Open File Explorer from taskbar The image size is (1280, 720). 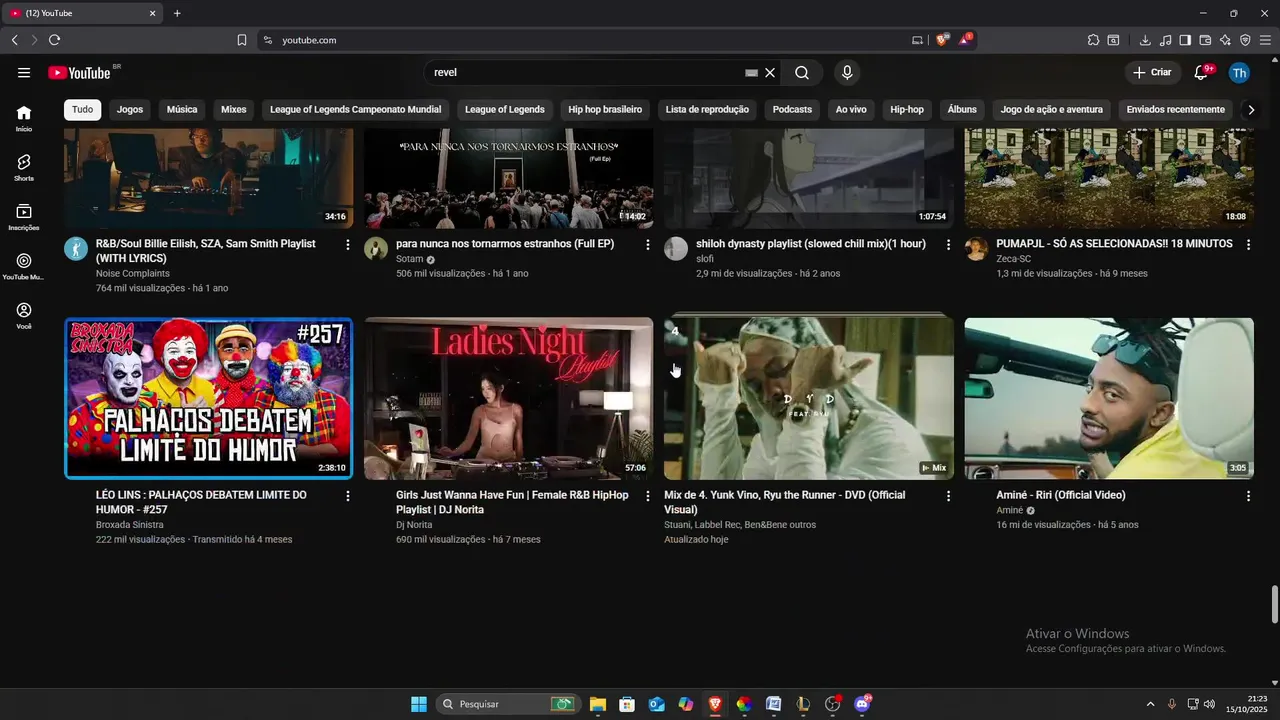pyautogui.click(x=597, y=704)
